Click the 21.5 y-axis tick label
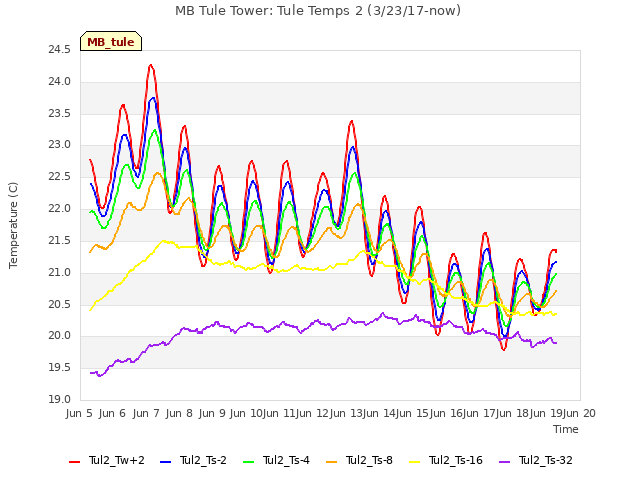The width and height of the screenshot is (640, 480). tap(59, 241)
